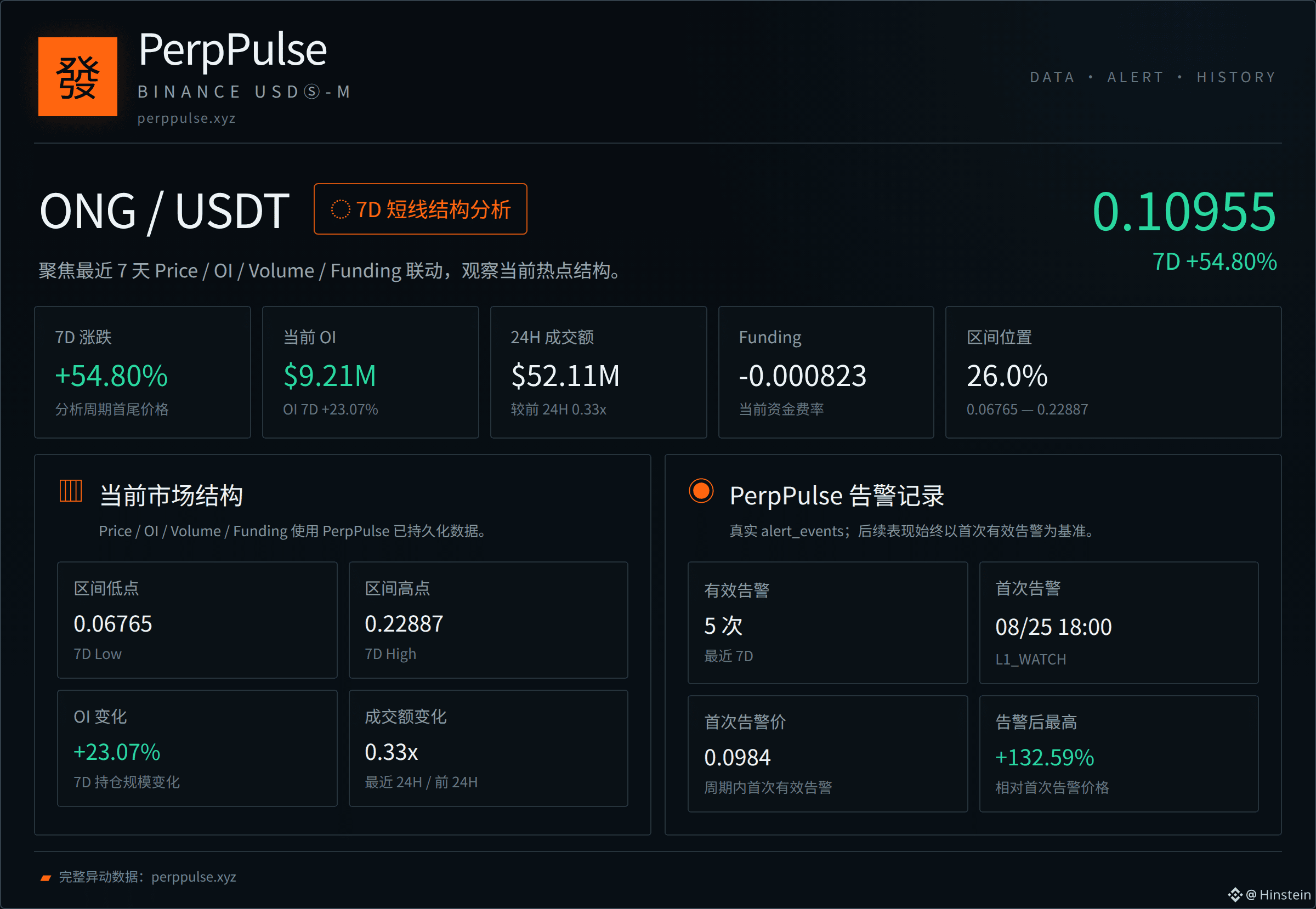
Task: Click the ONG / USDT pair heading
Action: [x=164, y=211]
